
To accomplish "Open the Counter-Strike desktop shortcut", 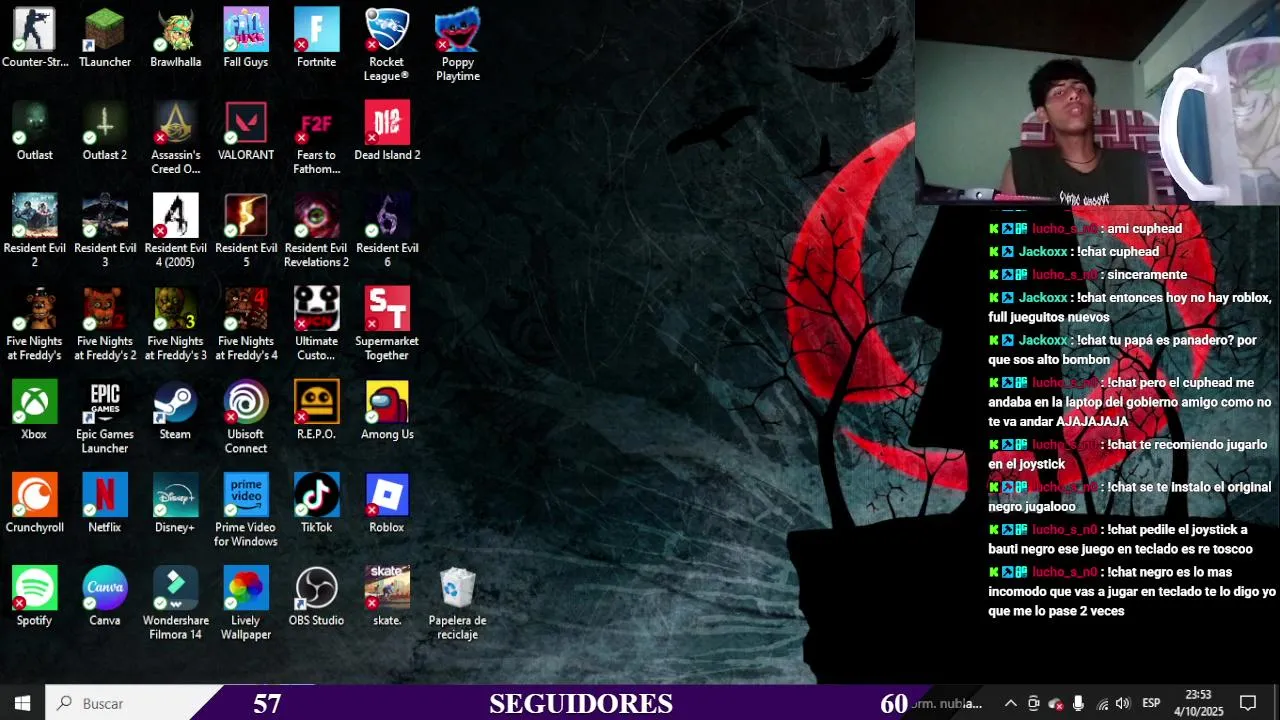I will tap(34, 39).
